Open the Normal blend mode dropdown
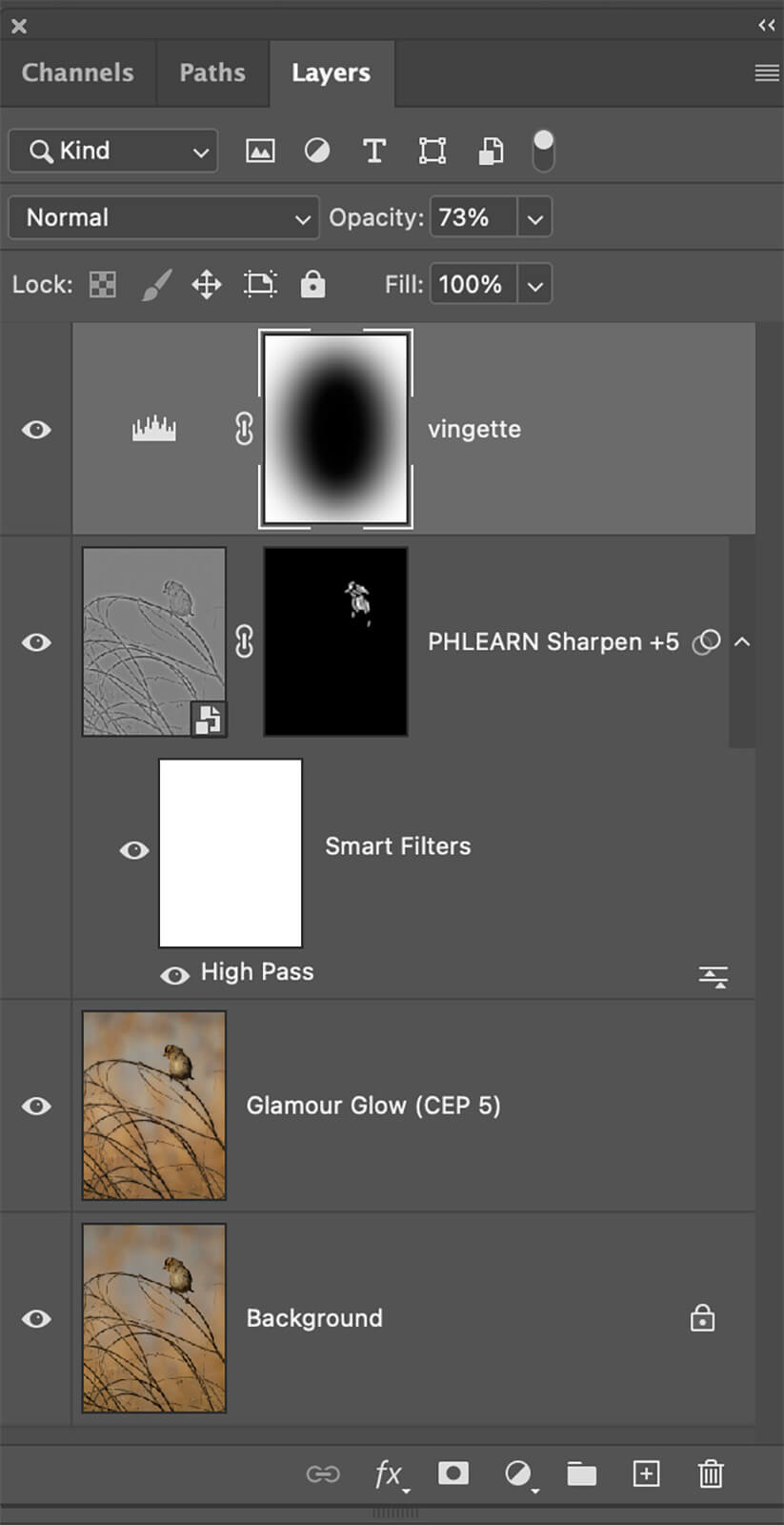 pos(164,217)
